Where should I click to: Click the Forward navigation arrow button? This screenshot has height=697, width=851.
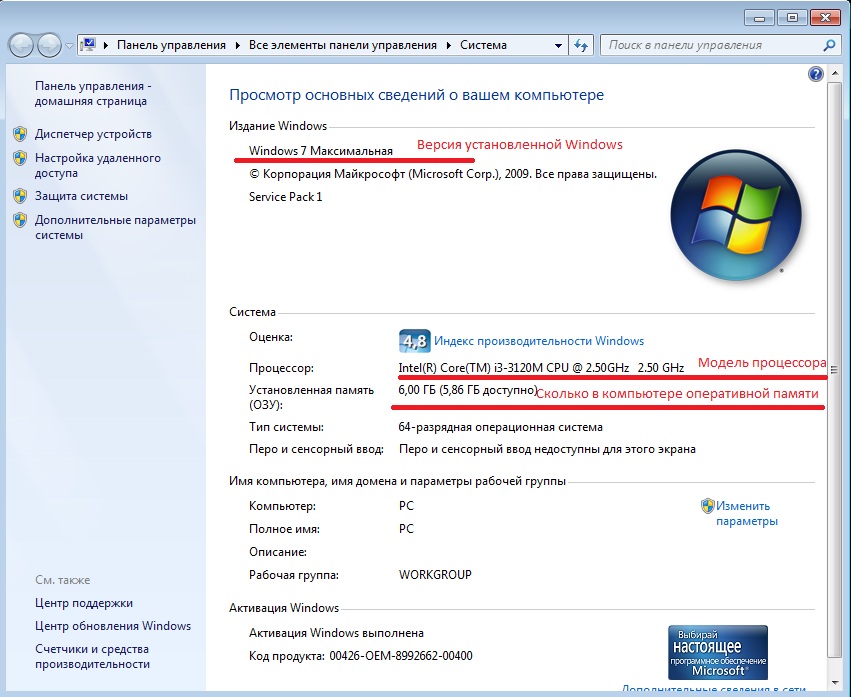coord(50,46)
